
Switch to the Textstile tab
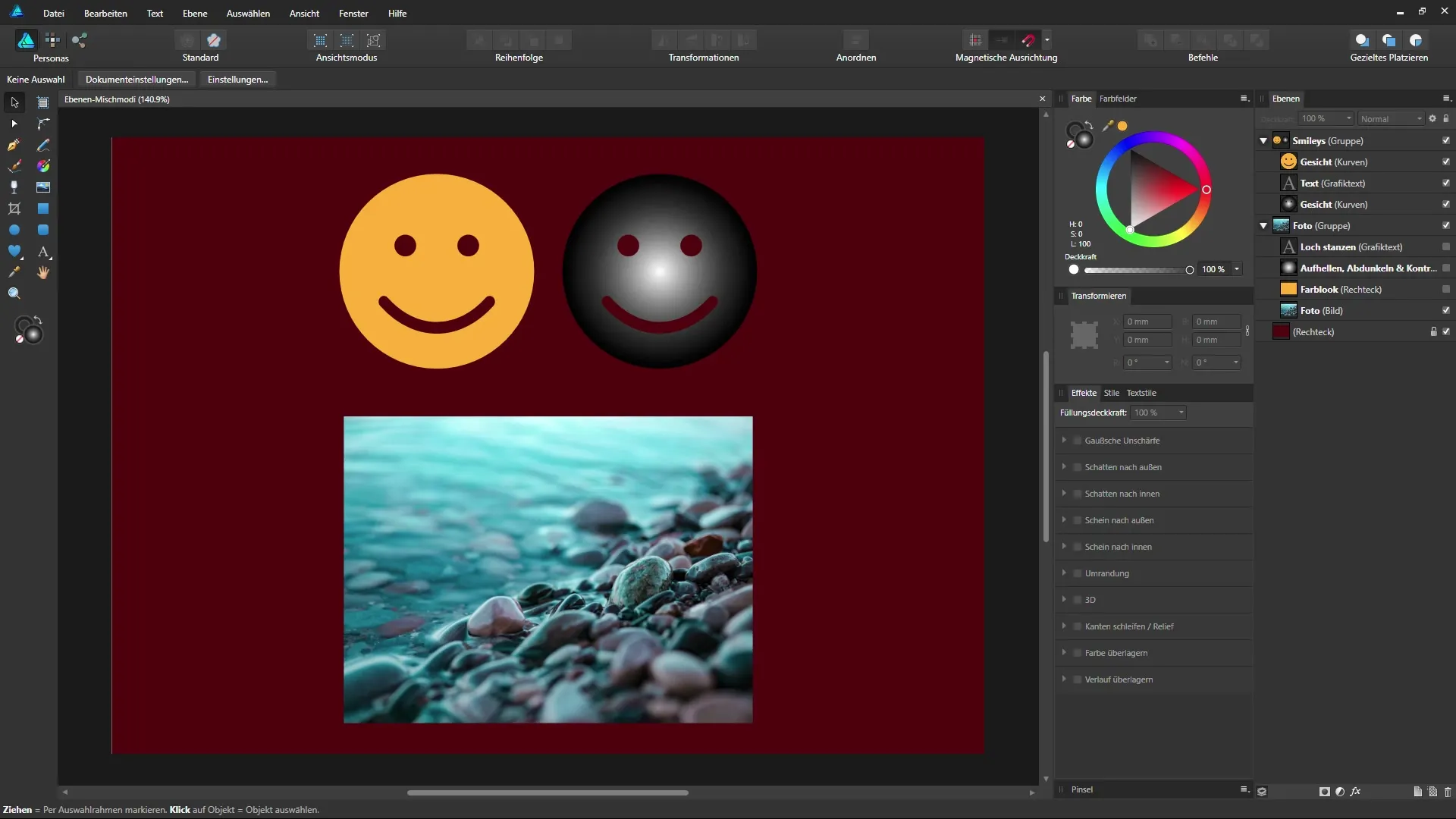[1141, 393]
